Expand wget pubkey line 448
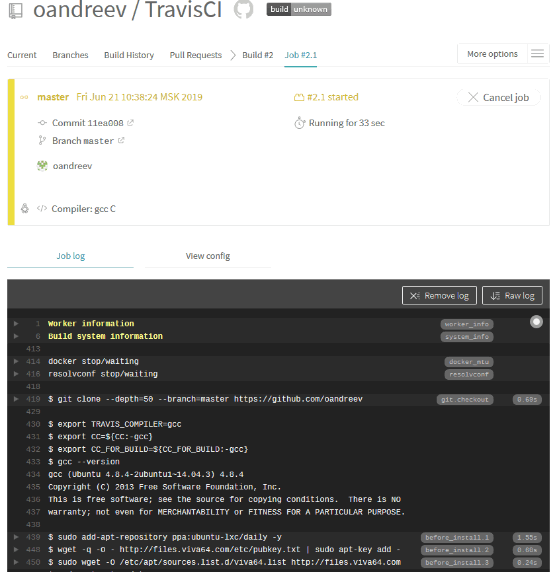The image size is (557, 572). [x=16, y=549]
